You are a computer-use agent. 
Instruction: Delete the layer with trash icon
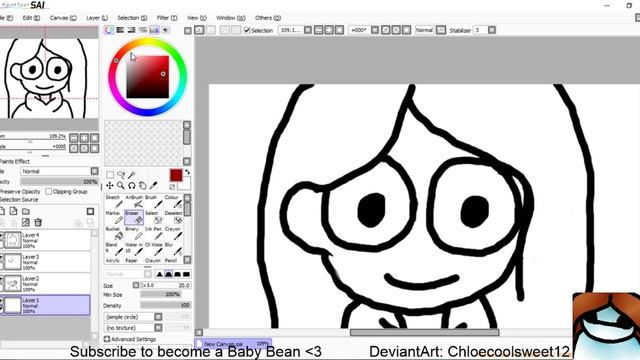(x=38, y=222)
